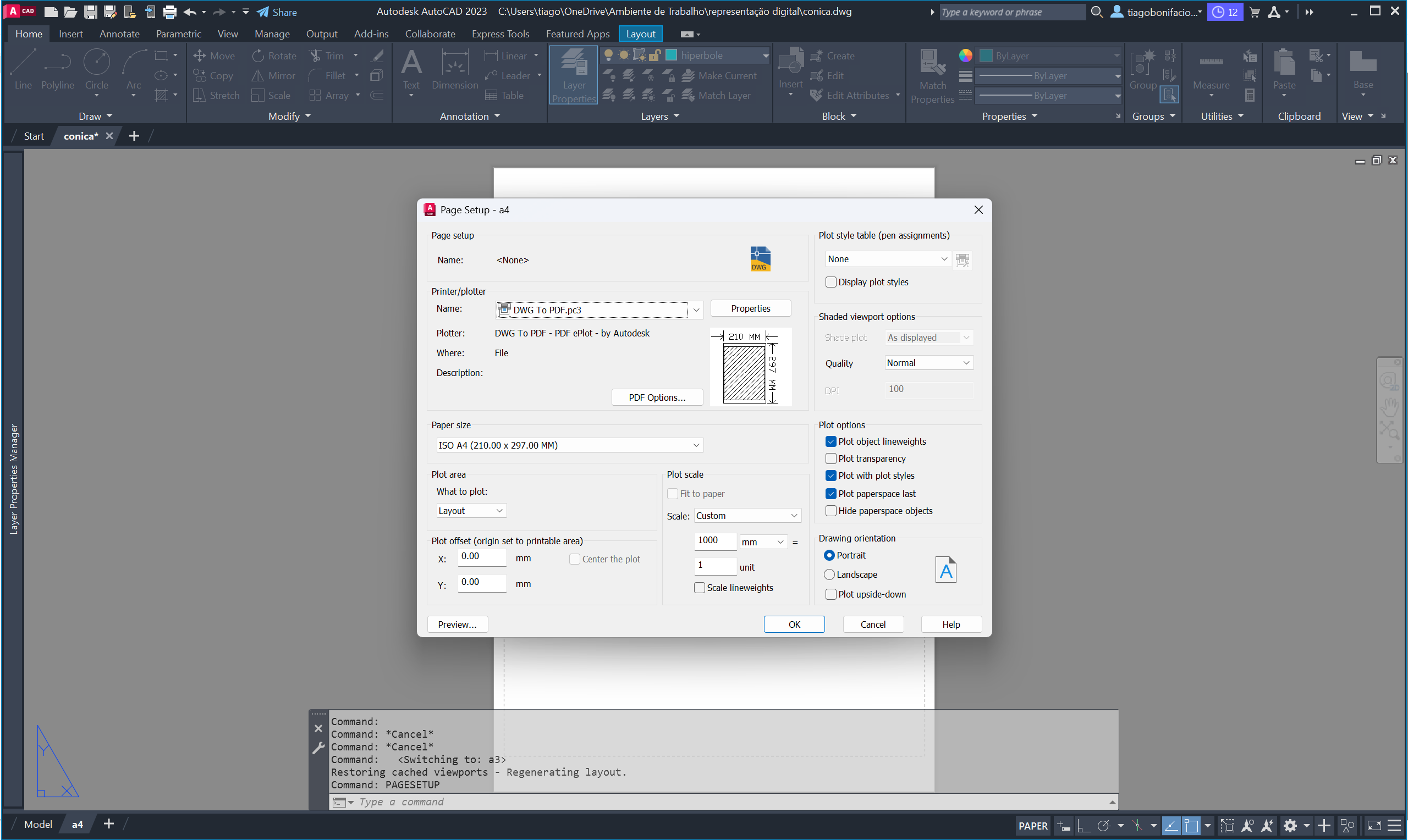1408x840 pixels.
Task: Click the plot offset X input field
Action: click(481, 557)
